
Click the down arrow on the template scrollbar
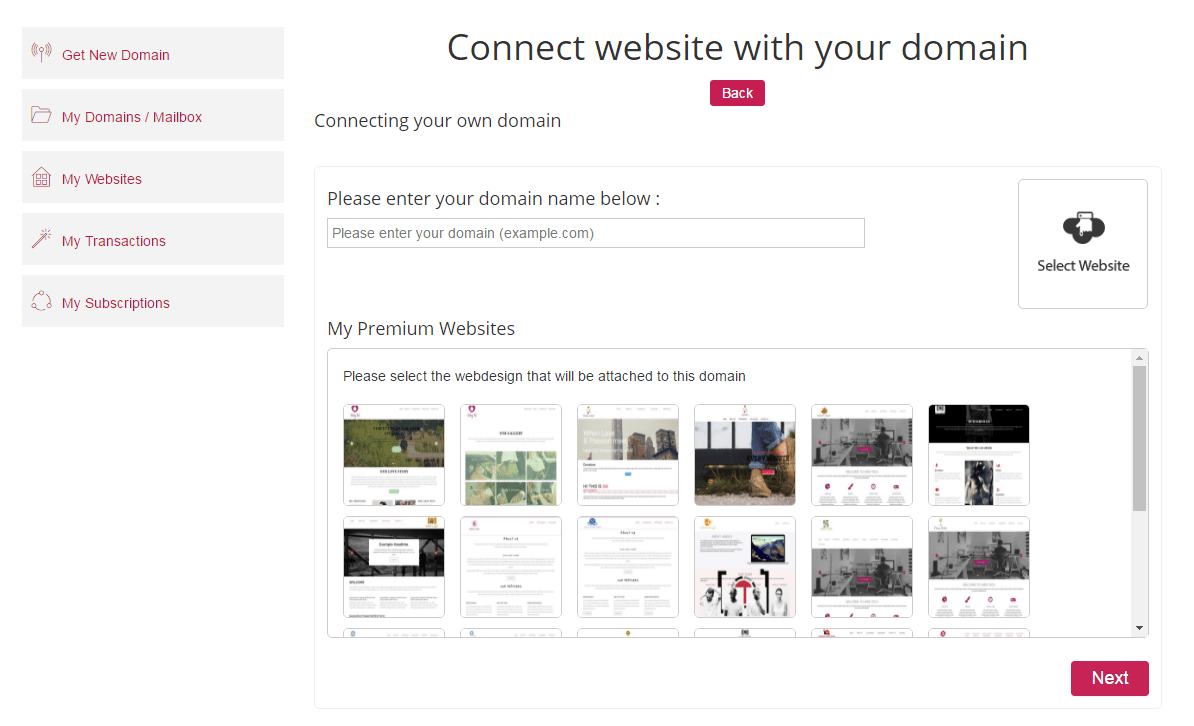1137,626
